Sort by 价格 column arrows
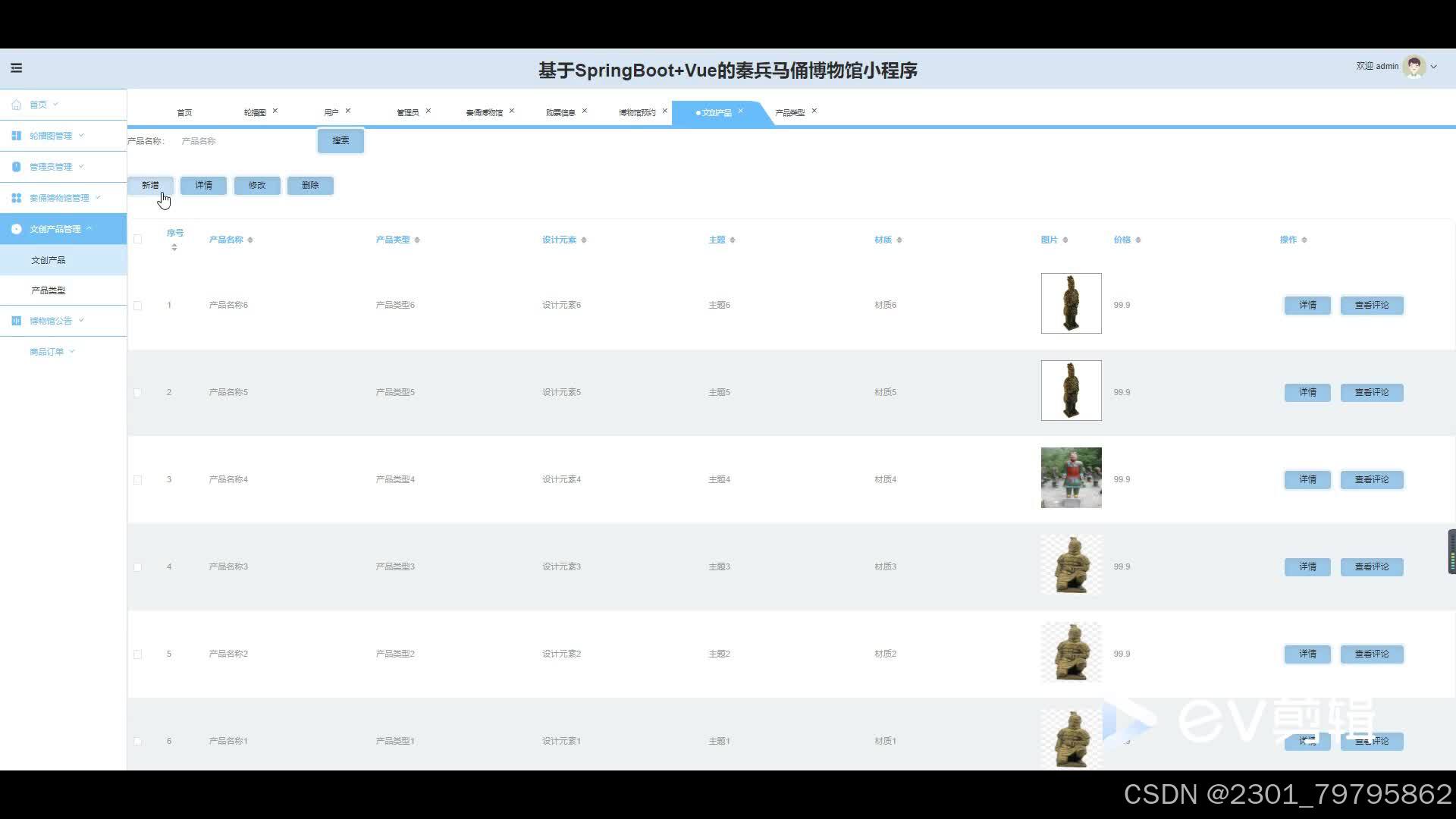The height and width of the screenshot is (819, 1456). point(1138,240)
